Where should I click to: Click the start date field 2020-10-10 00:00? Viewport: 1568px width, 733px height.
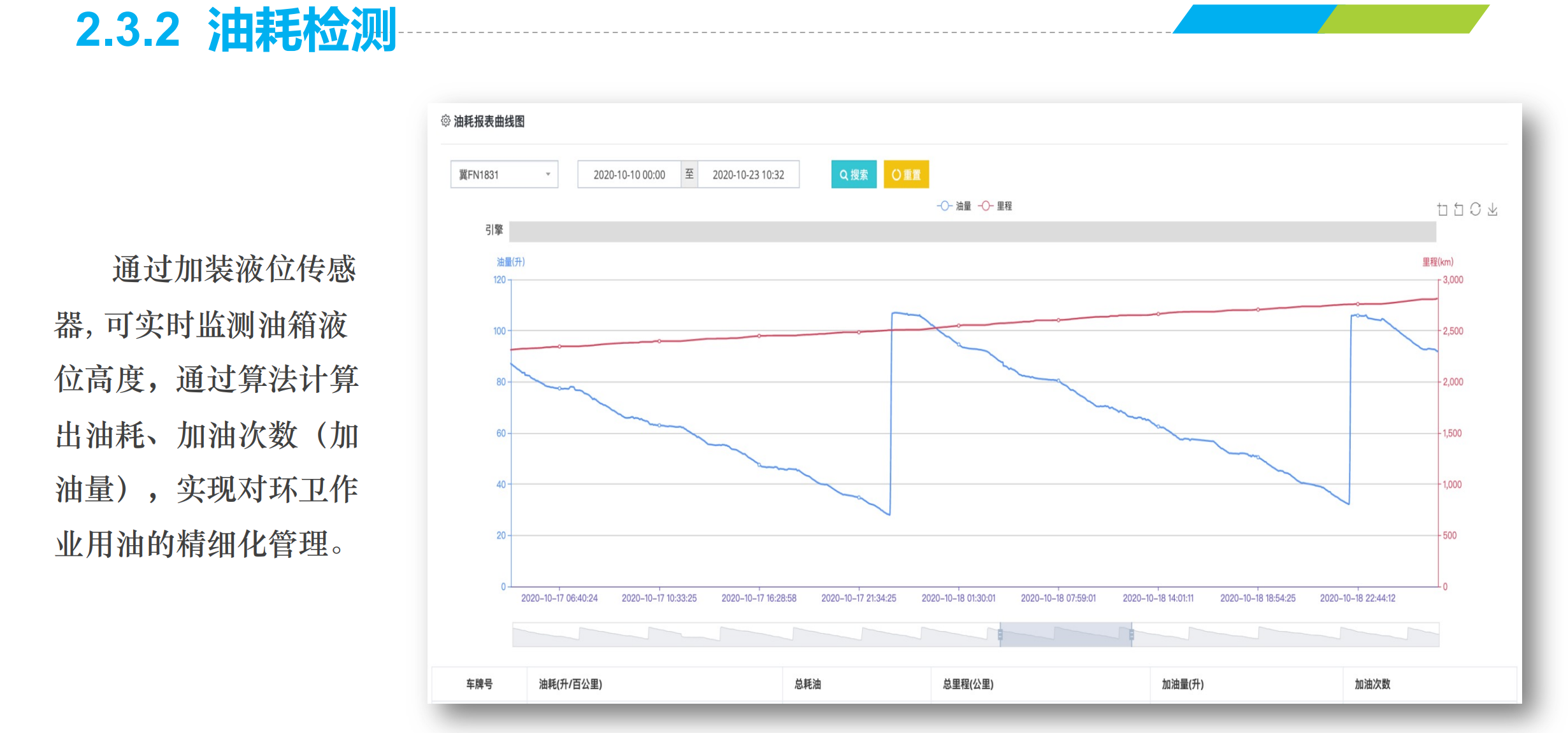point(629,174)
